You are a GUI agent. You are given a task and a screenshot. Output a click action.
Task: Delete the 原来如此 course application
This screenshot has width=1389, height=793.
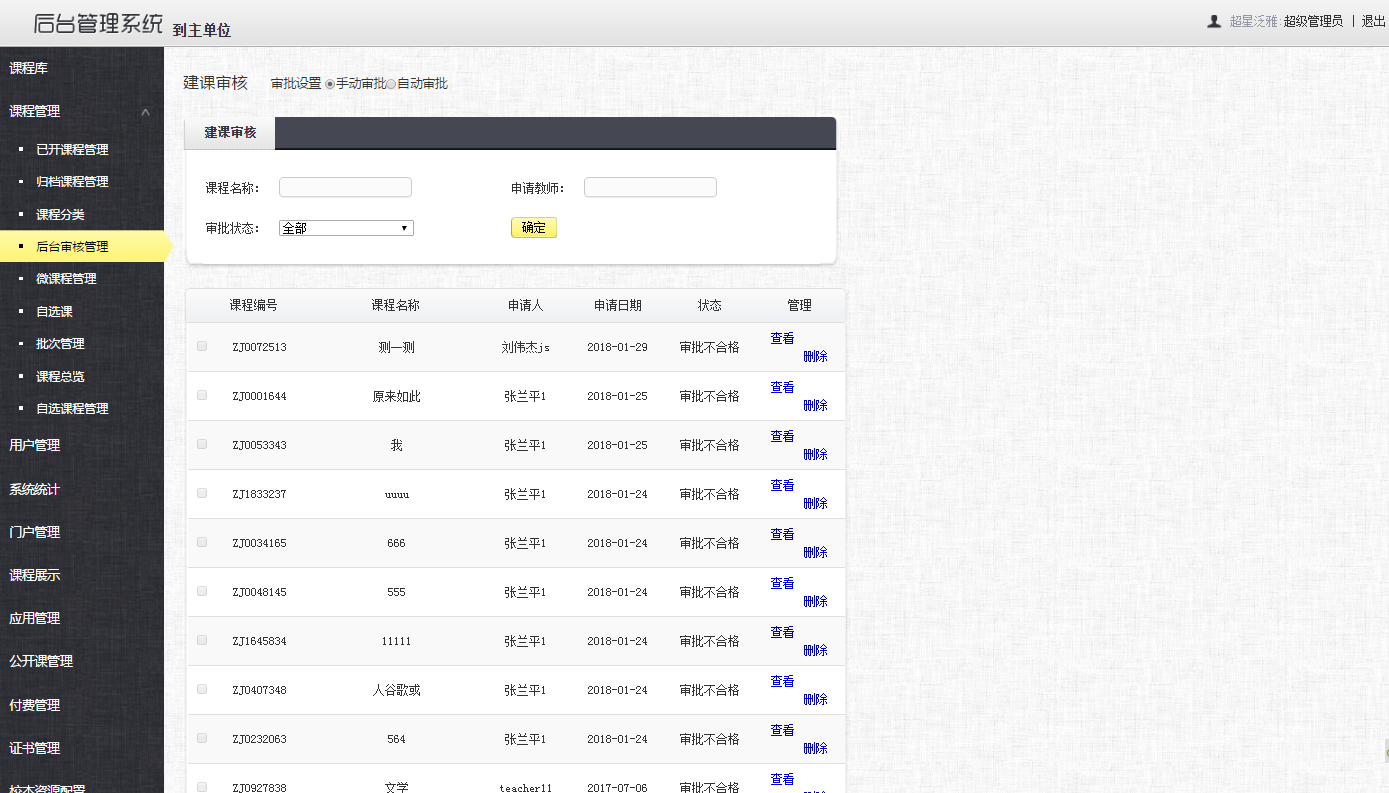[x=815, y=405]
